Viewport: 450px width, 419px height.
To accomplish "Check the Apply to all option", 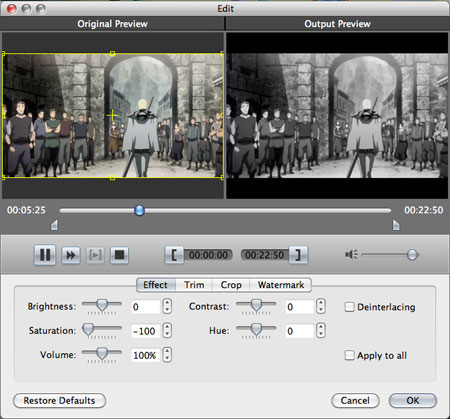I will [349, 355].
